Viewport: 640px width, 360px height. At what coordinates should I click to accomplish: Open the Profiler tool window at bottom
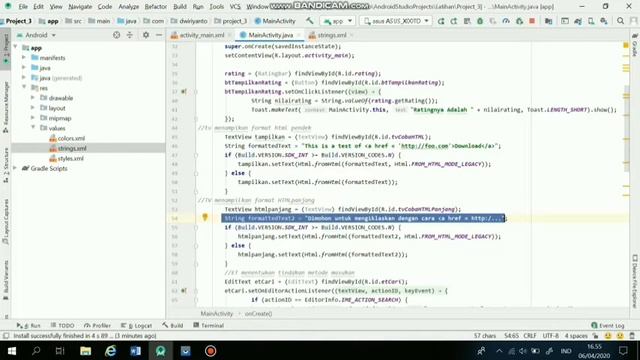tap(97, 325)
